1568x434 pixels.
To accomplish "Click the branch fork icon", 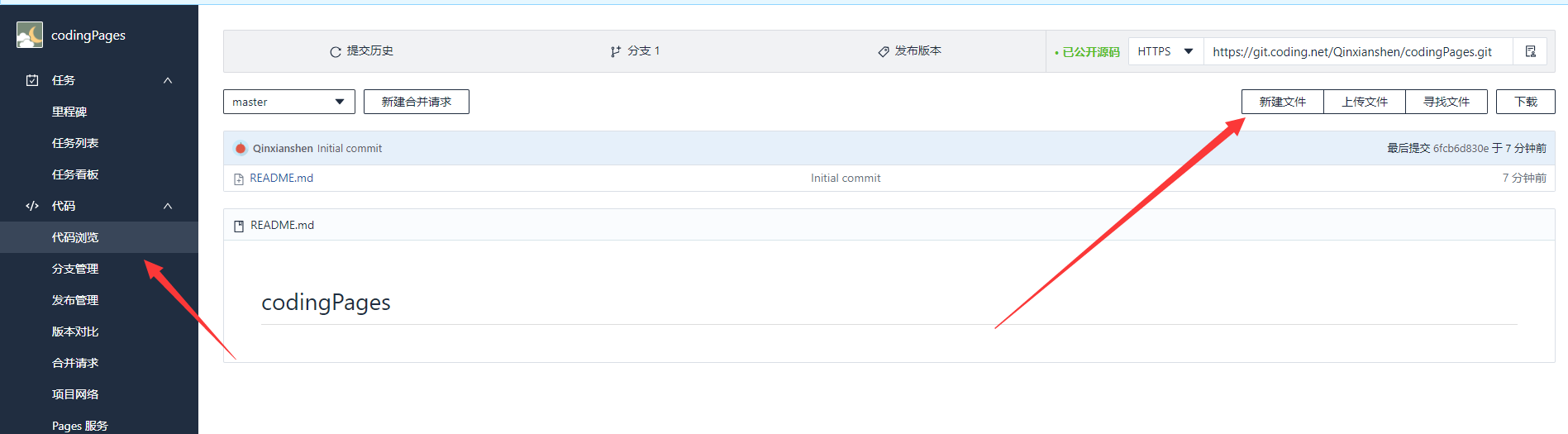I will [x=616, y=51].
